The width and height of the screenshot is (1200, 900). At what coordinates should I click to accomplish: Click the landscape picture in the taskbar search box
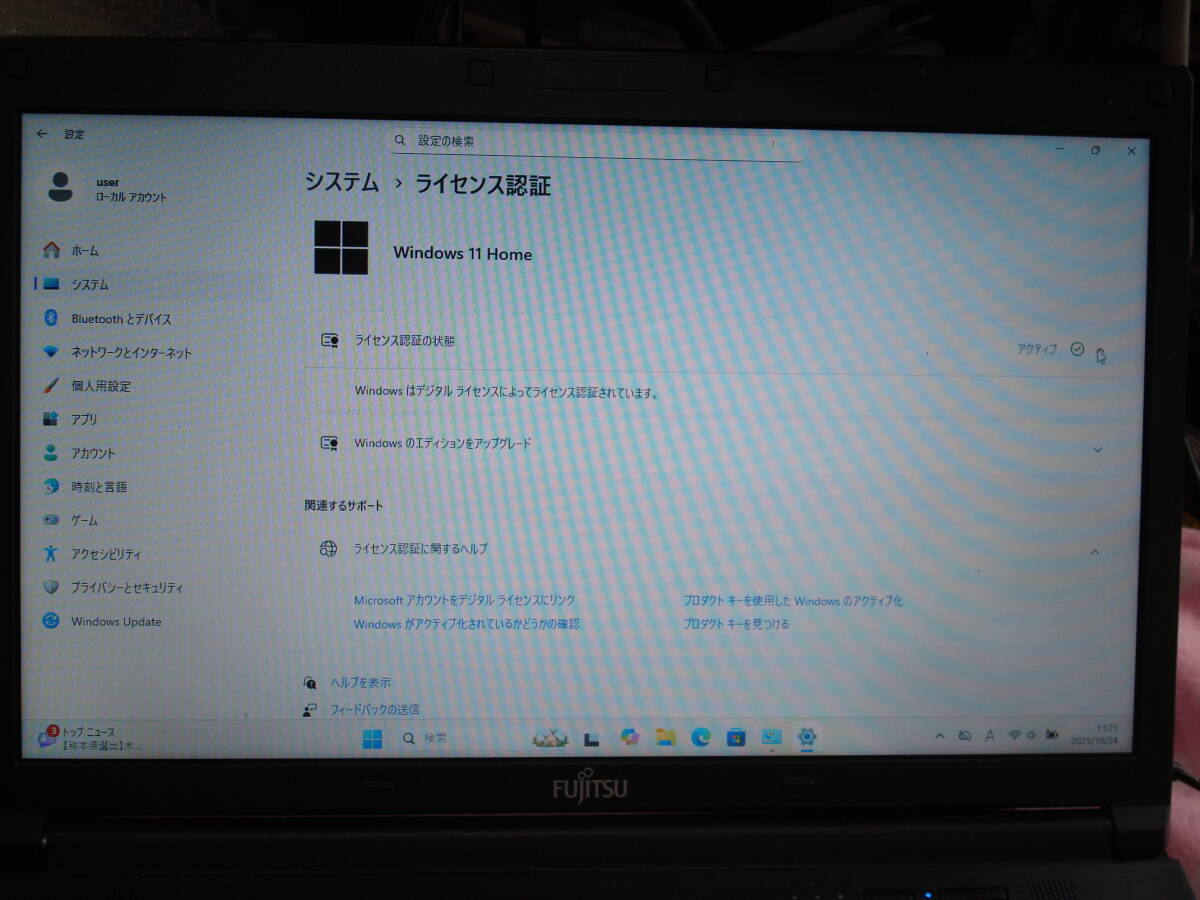click(x=549, y=739)
